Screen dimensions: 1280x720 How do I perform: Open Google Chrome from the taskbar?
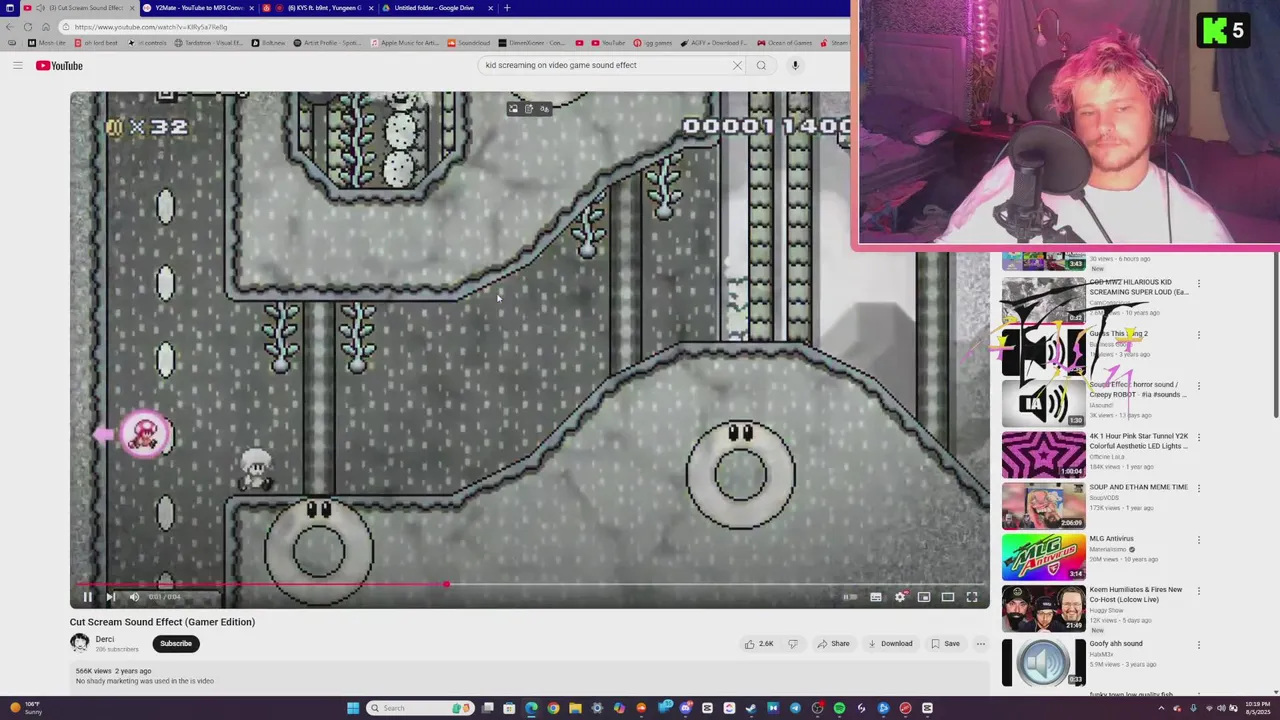point(553,708)
